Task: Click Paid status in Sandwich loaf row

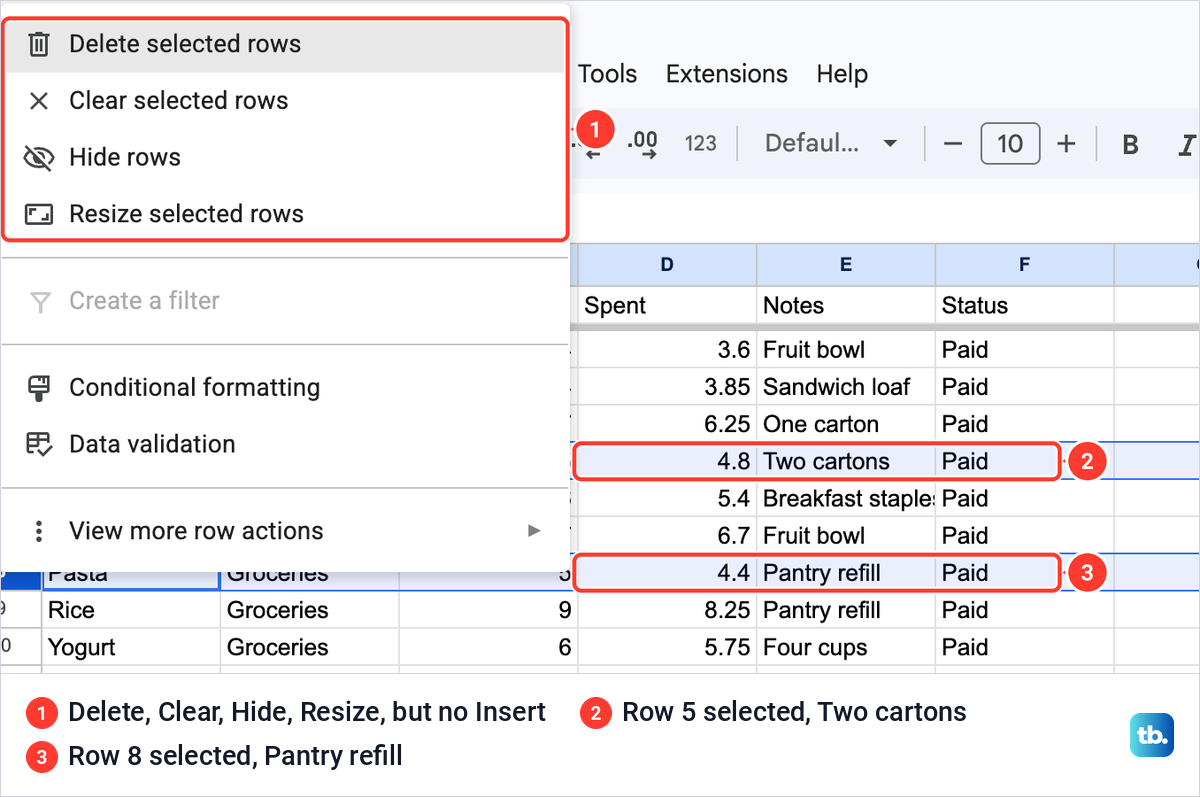Action: click(x=1025, y=387)
